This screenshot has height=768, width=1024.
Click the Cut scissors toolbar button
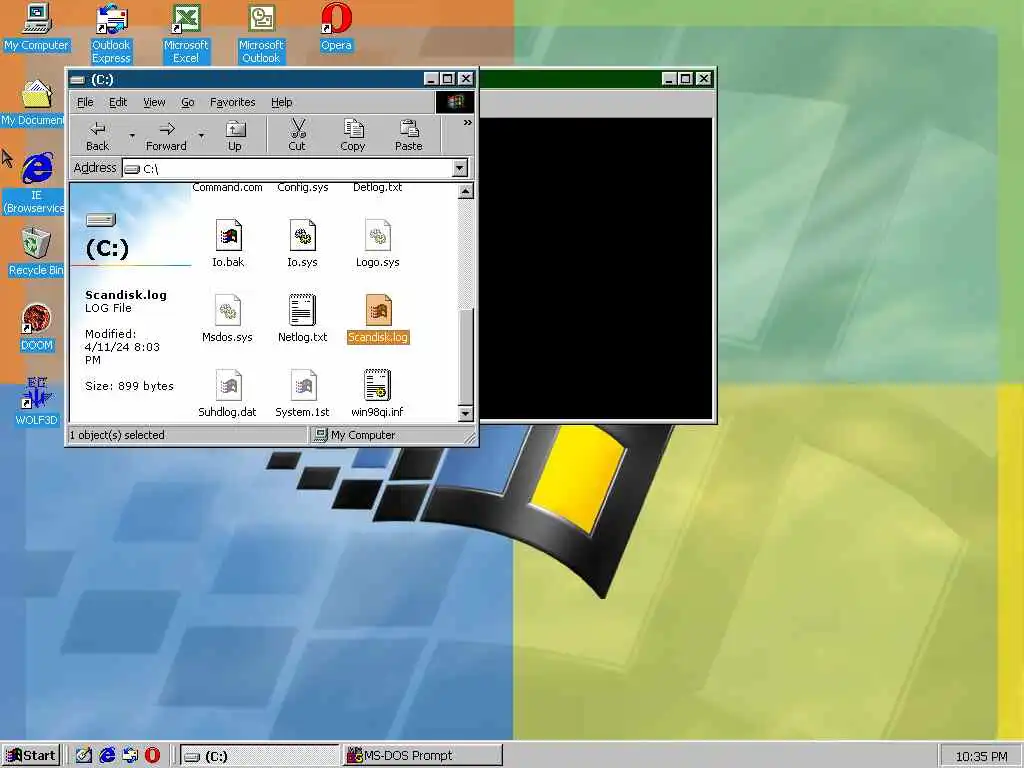pos(297,136)
